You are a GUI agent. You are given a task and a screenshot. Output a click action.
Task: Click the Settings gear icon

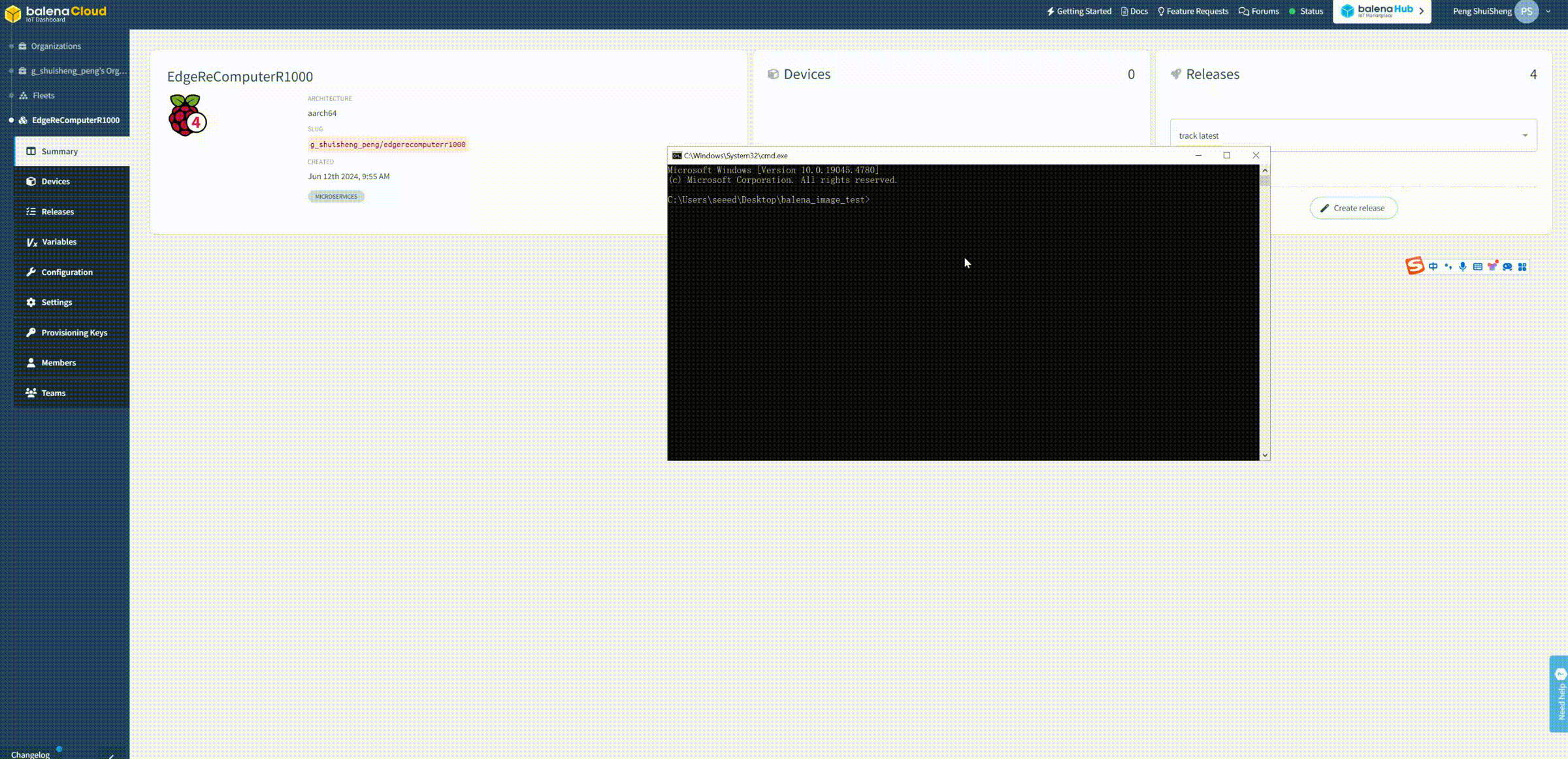tap(31, 302)
